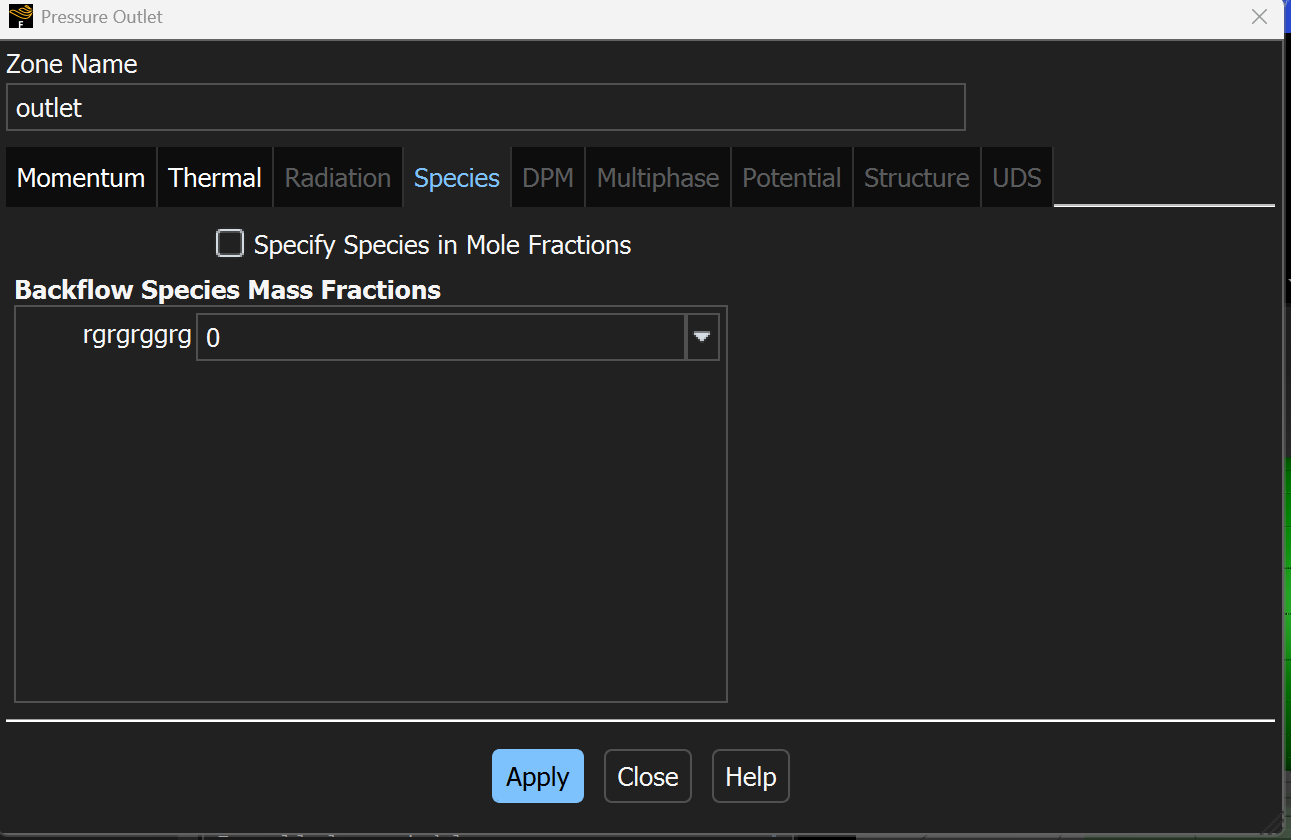Click the Pressure Outlet title bar text

(x=102, y=17)
